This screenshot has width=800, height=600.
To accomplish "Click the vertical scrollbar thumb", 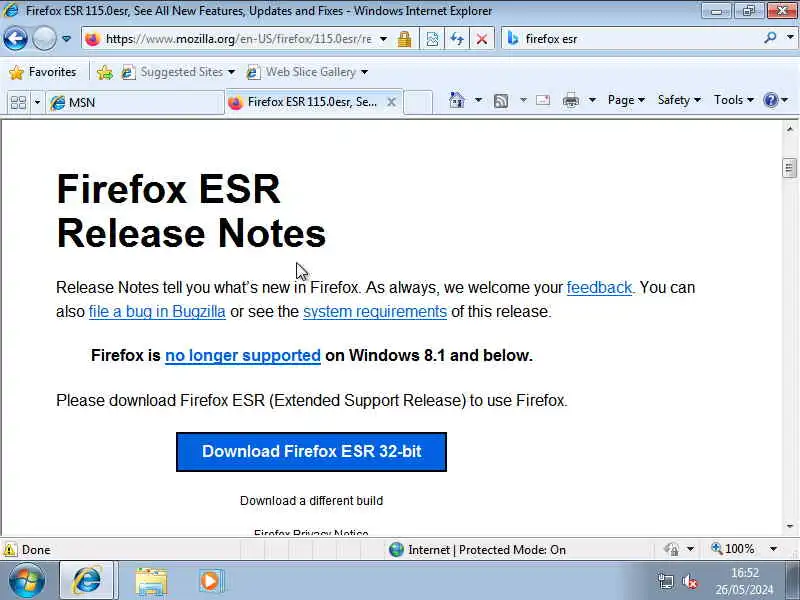I will point(789,168).
